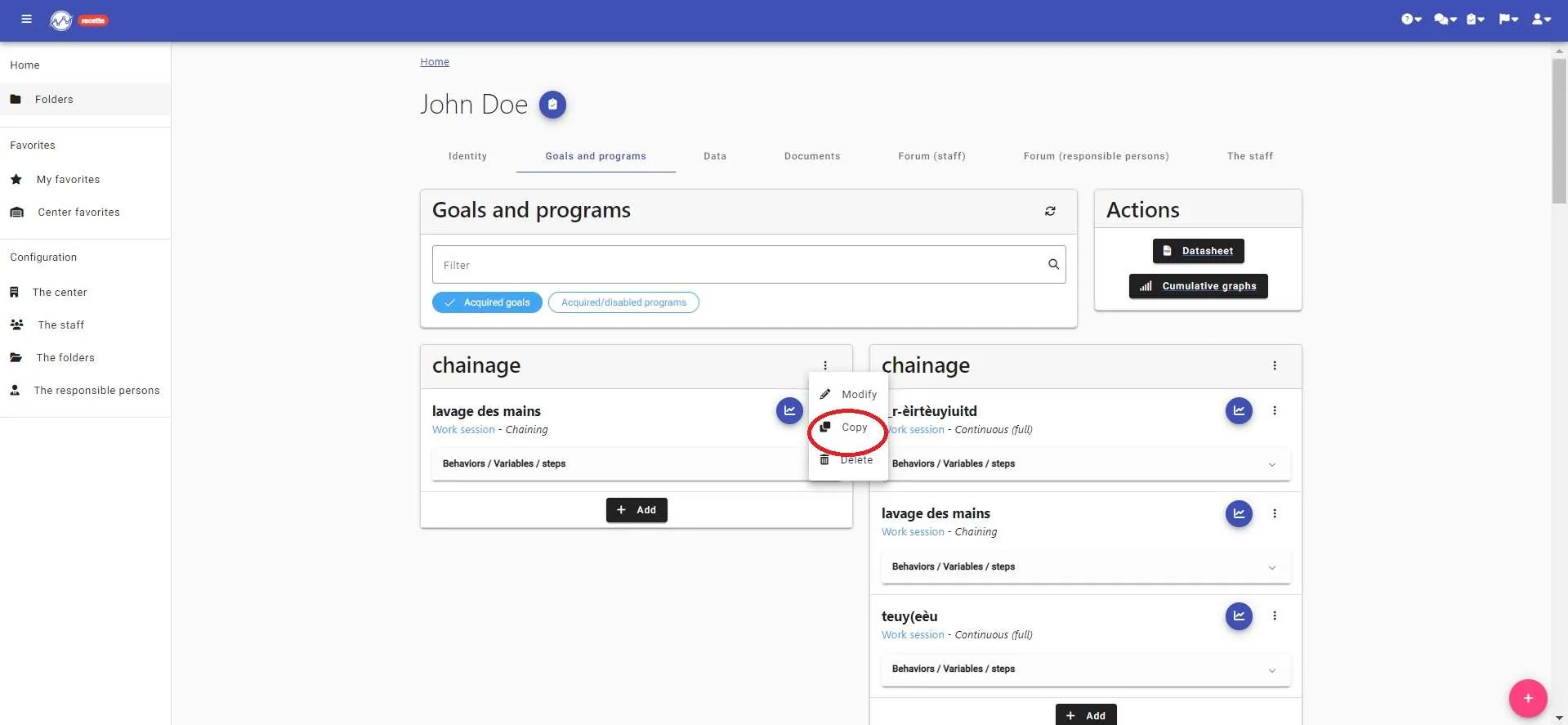Viewport: 1568px width, 725px height.
Task: Open The responsible persons in the sidebar
Action: [x=85, y=390]
